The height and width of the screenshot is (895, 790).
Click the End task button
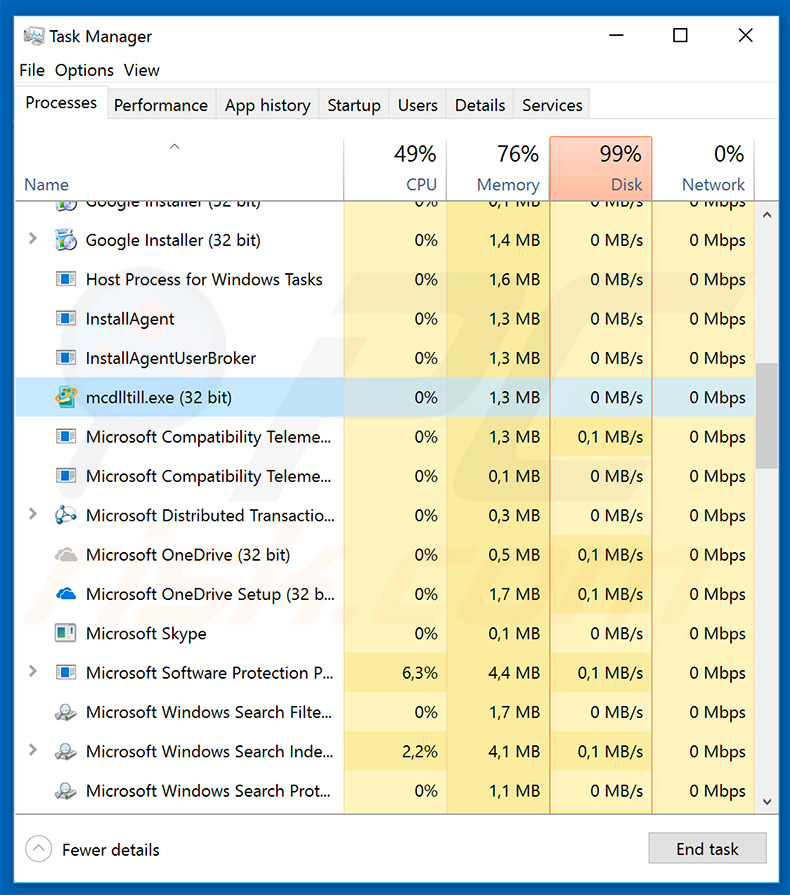pyautogui.click(x=707, y=849)
